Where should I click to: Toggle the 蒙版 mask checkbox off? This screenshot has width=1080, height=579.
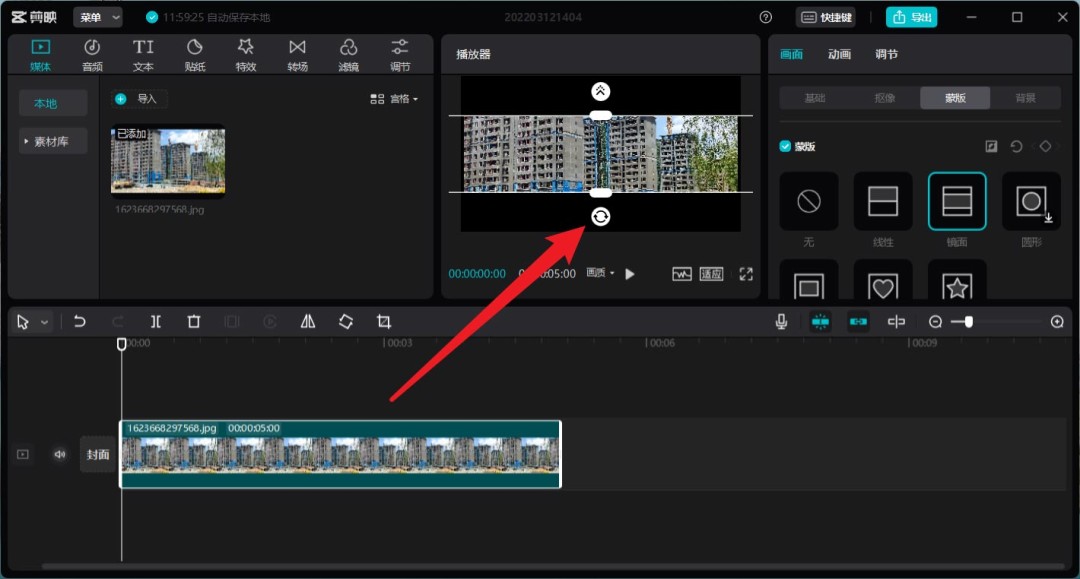click(783, 146)
